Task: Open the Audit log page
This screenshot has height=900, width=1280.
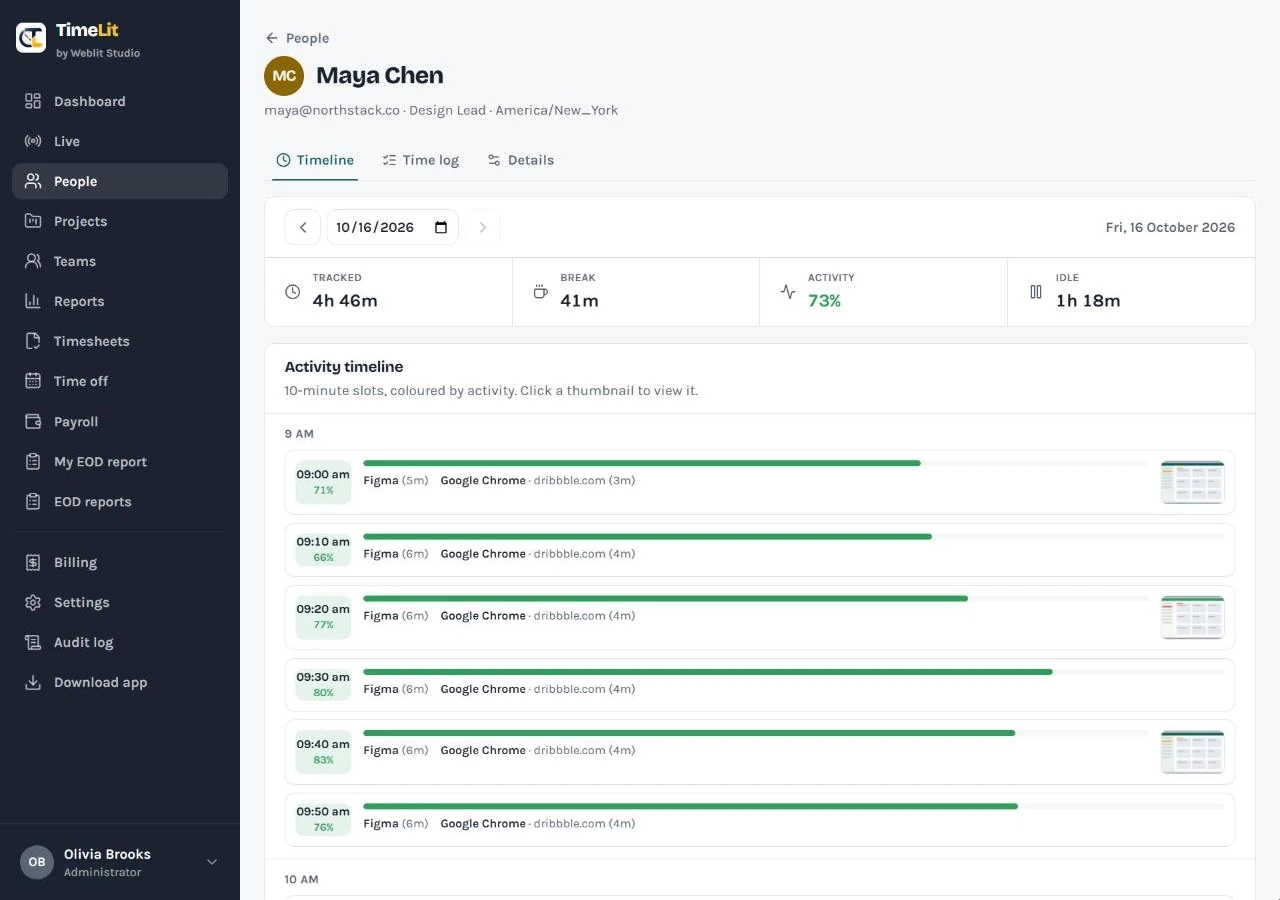Action: [120, 642]
